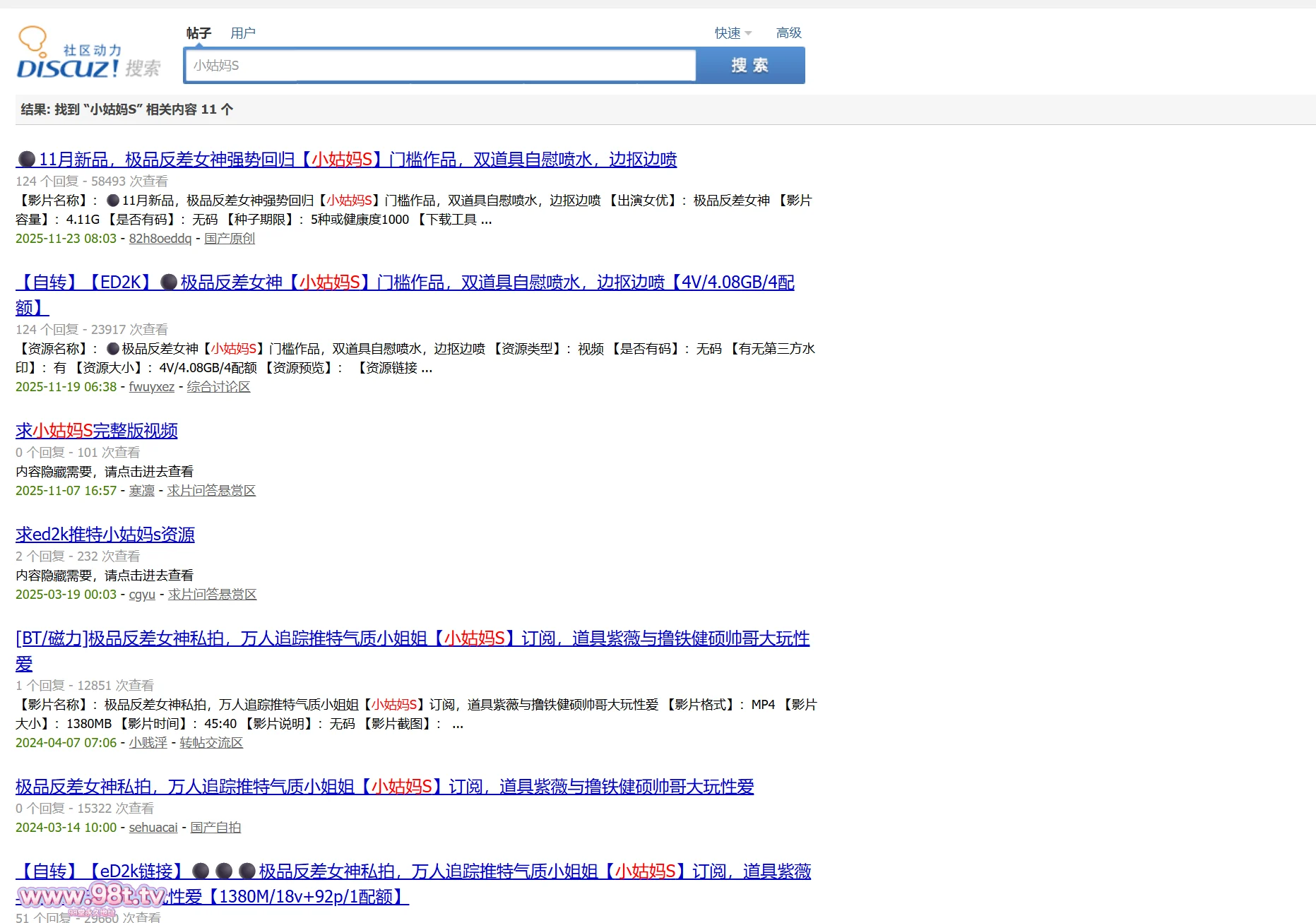Open the result starting with 【自转】【ED2K】
The width and height of the screenshot is (1316, 923).
click(404, 282)
